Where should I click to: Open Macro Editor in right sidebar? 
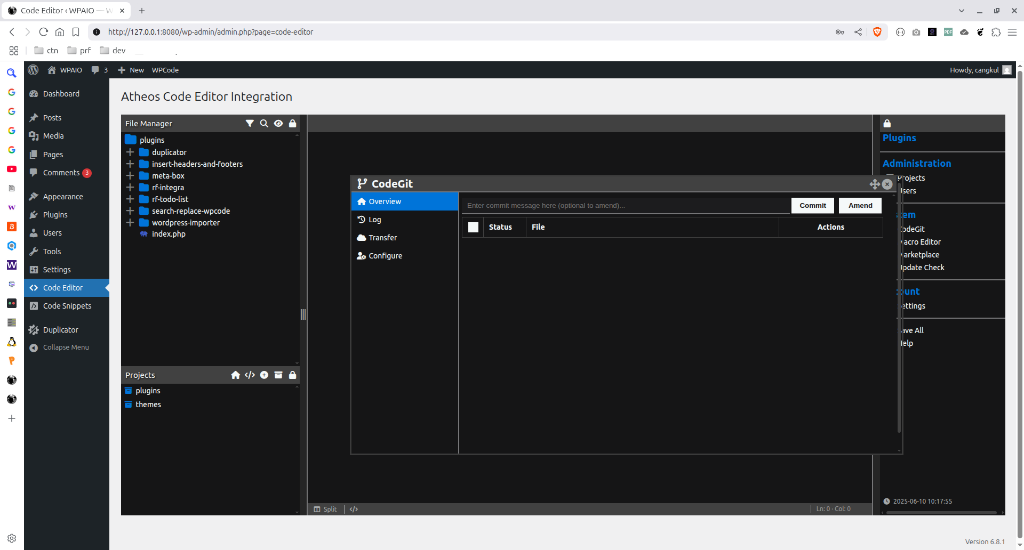pos(920,242)
